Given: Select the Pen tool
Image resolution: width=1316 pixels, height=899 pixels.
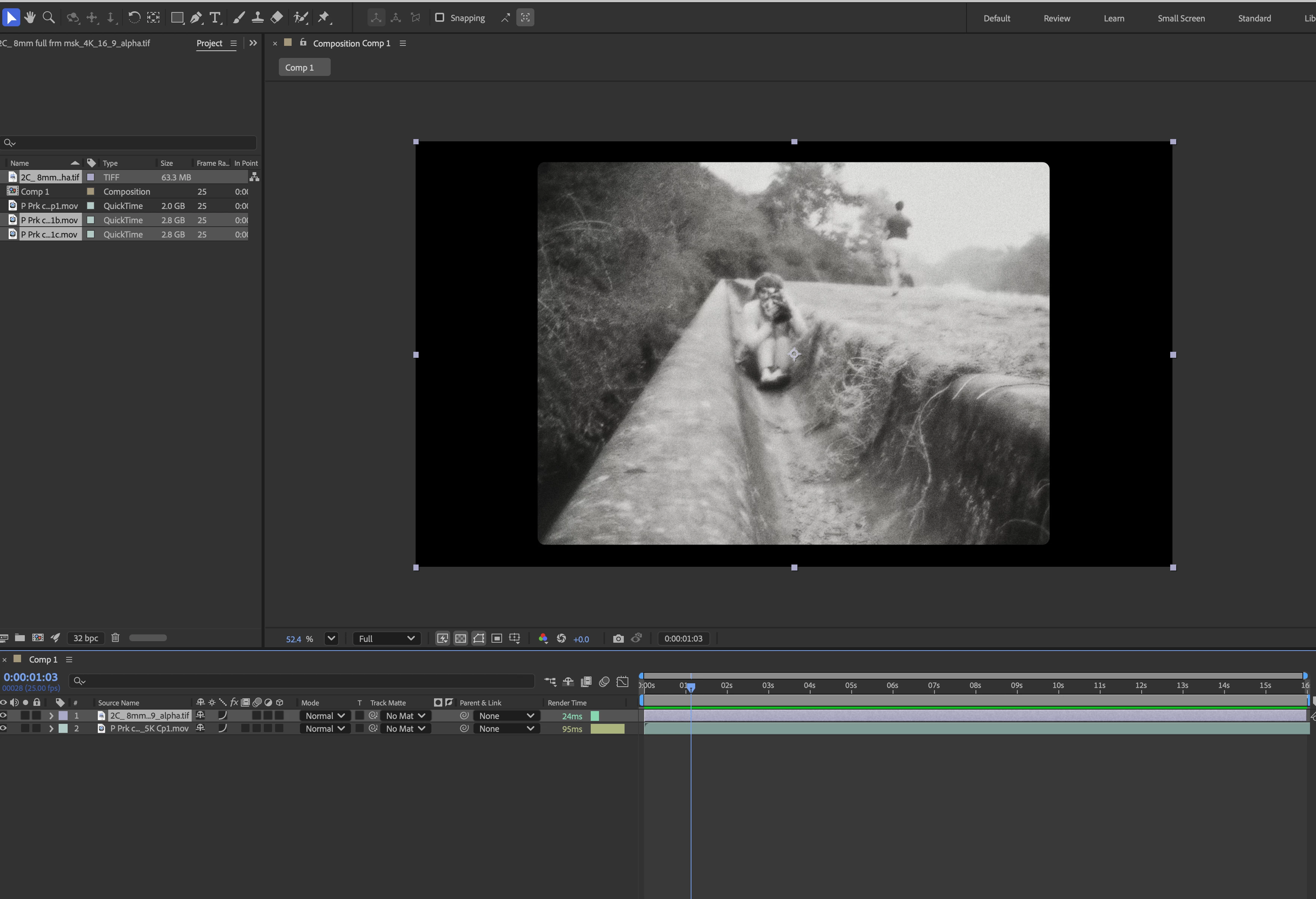Looking at the screenshot, I should point(196,18).
